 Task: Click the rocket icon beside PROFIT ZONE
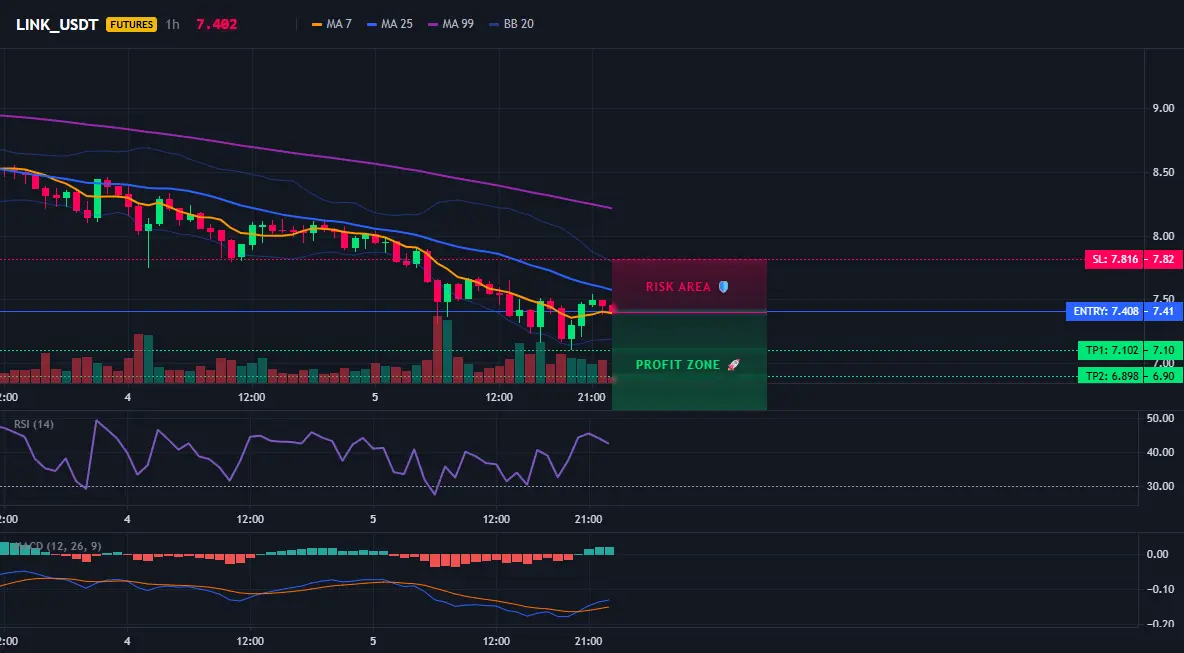pos(733,365)
